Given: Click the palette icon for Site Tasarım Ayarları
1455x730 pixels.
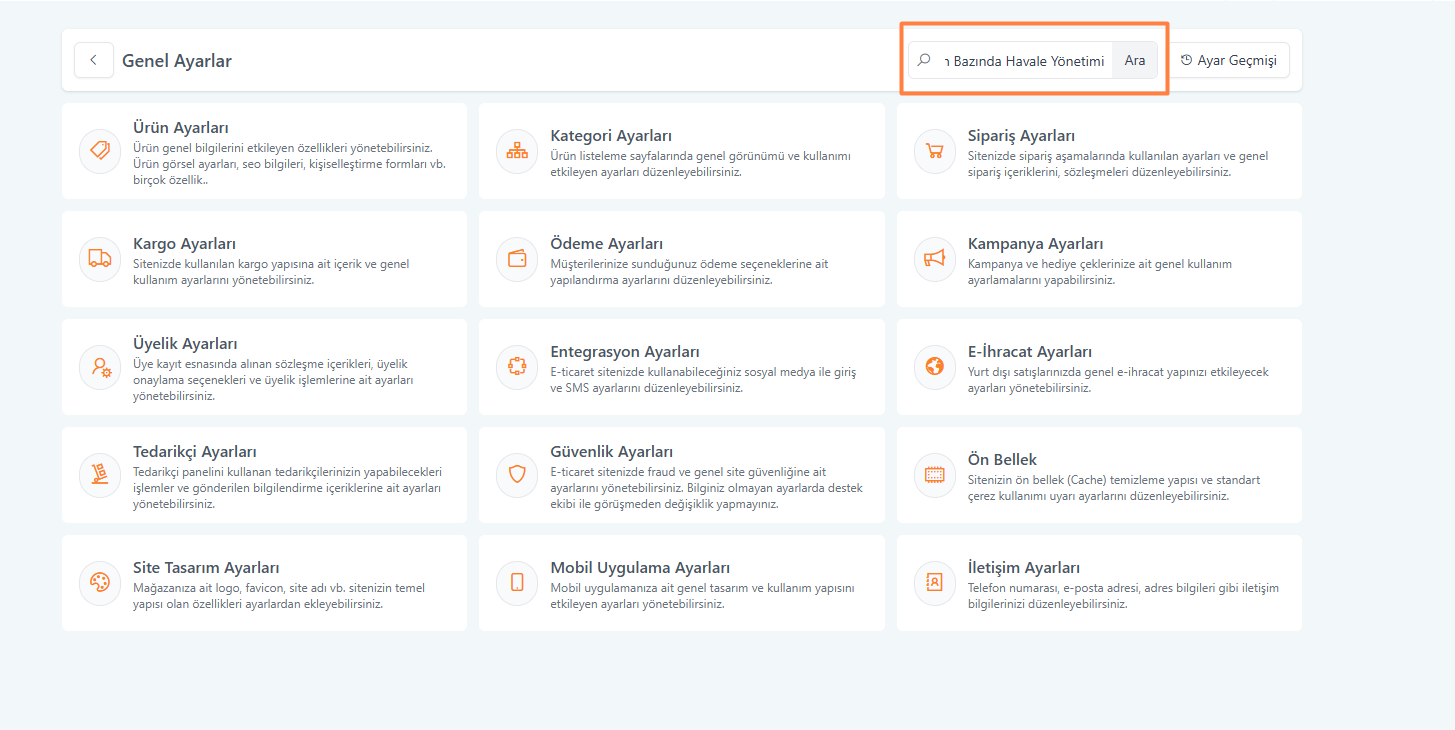Looking at the screenshot, I should pyautogui.click(x=99, y=583).
